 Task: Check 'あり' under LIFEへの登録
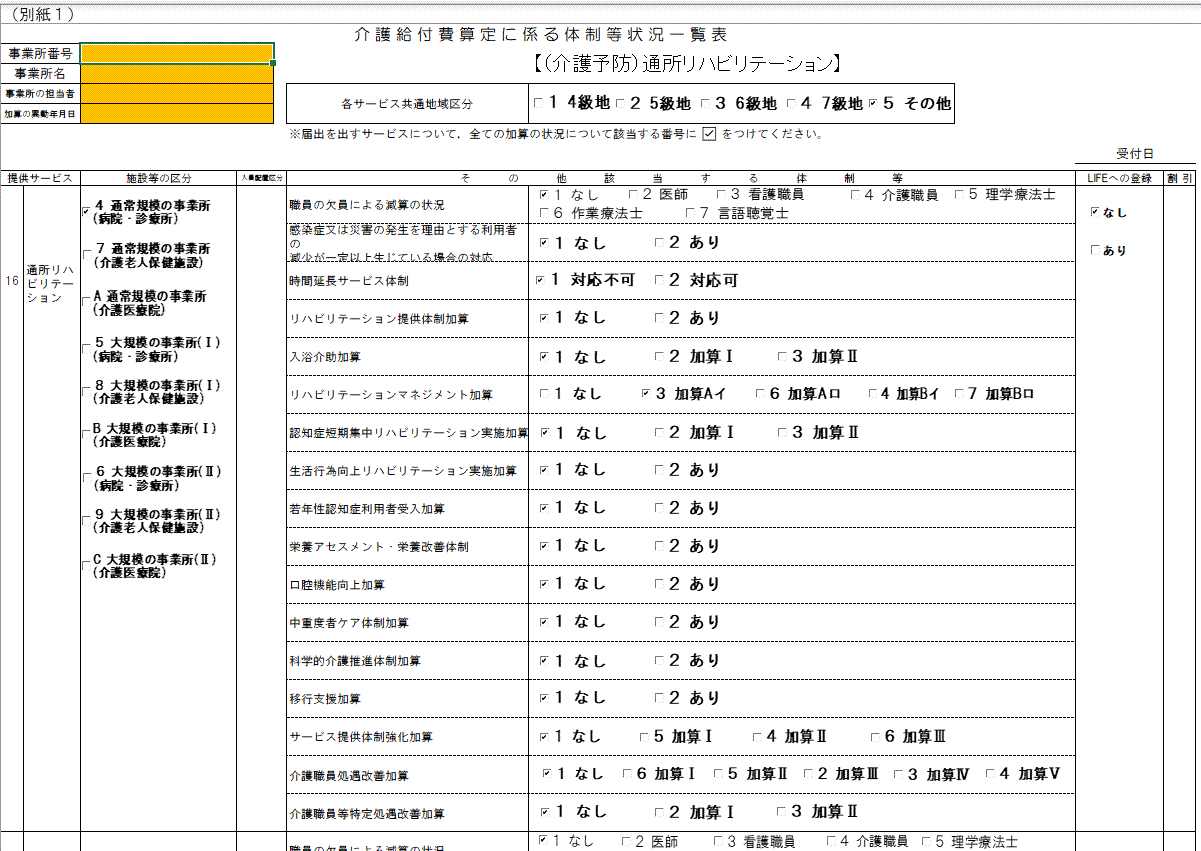(1095, 250)
